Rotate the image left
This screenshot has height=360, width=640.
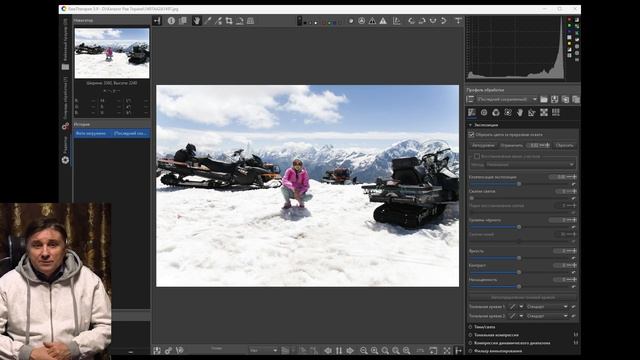tap(411, 21)
